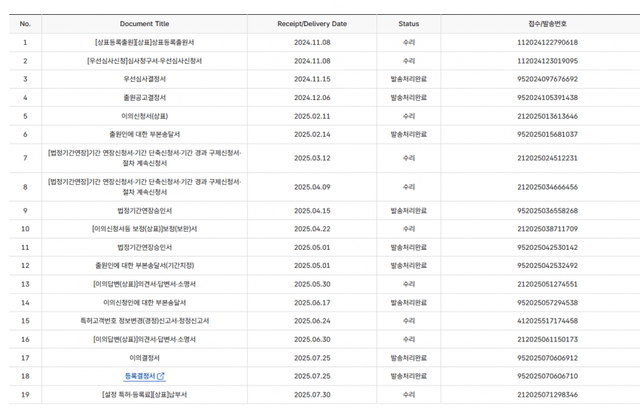Click the Receipt/Delivery Date column header
This screenshot has width=640, height=416.
click(311, 23)
